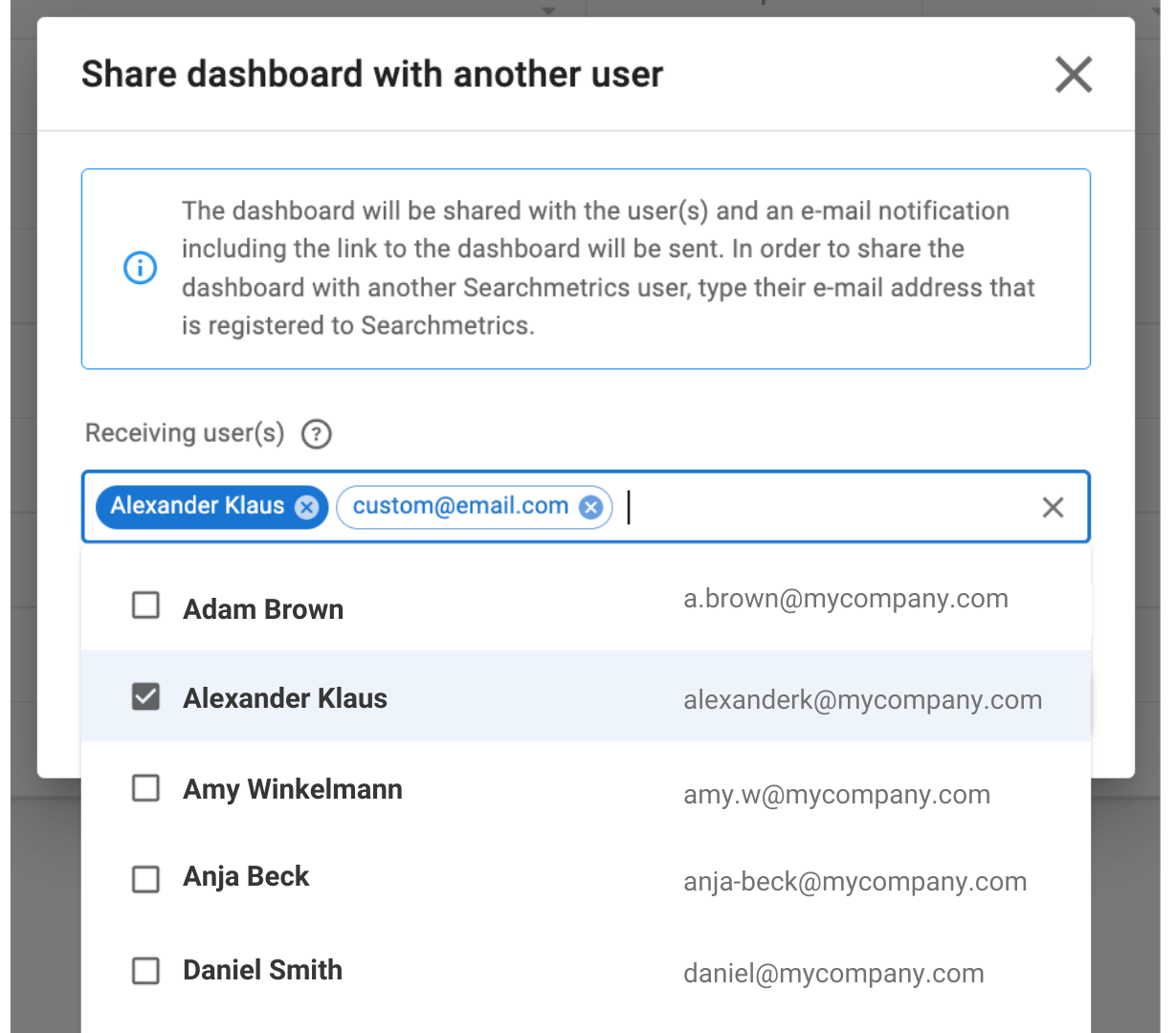
Task: Check the Adam Brown checkbox
Action: [x=145, y=604]
